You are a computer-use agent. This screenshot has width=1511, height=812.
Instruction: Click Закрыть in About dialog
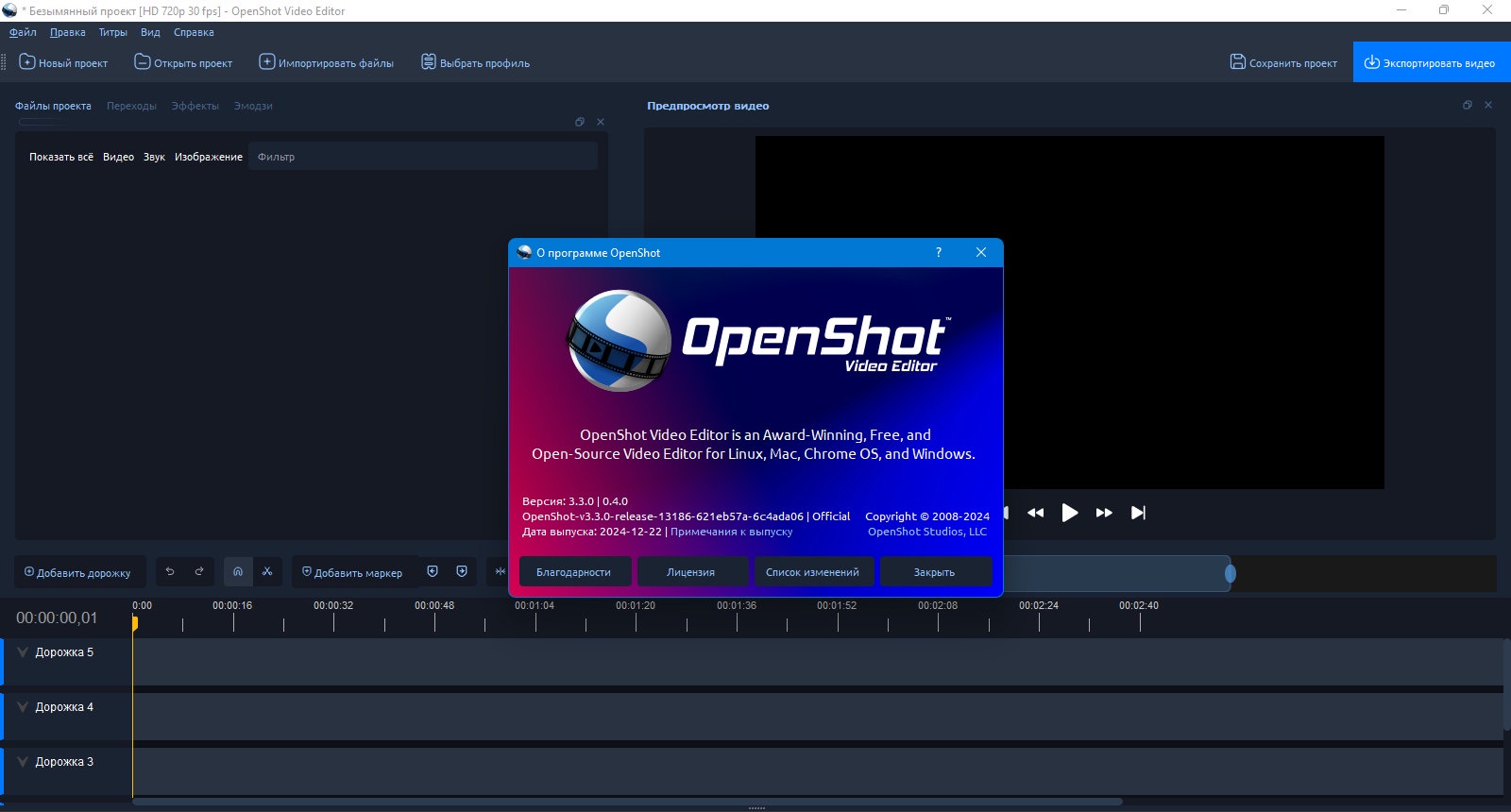point(935,572)
